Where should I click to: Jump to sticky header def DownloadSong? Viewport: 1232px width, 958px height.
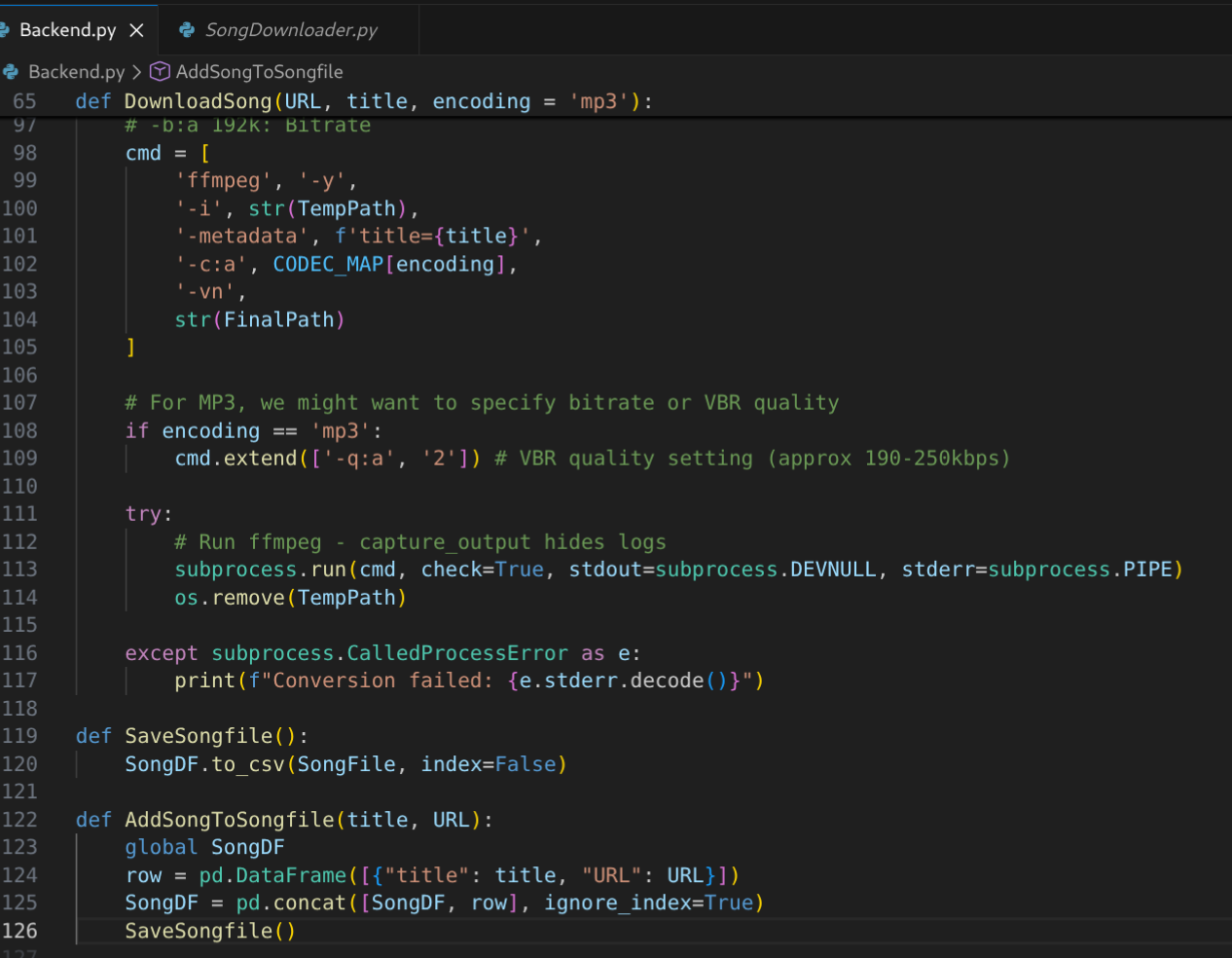click(x=198, y=101)
